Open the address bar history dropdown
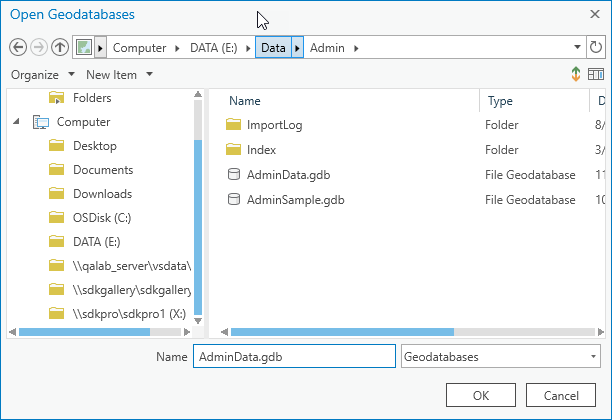Viewport: 612px width, 420px height. point(577,47)
